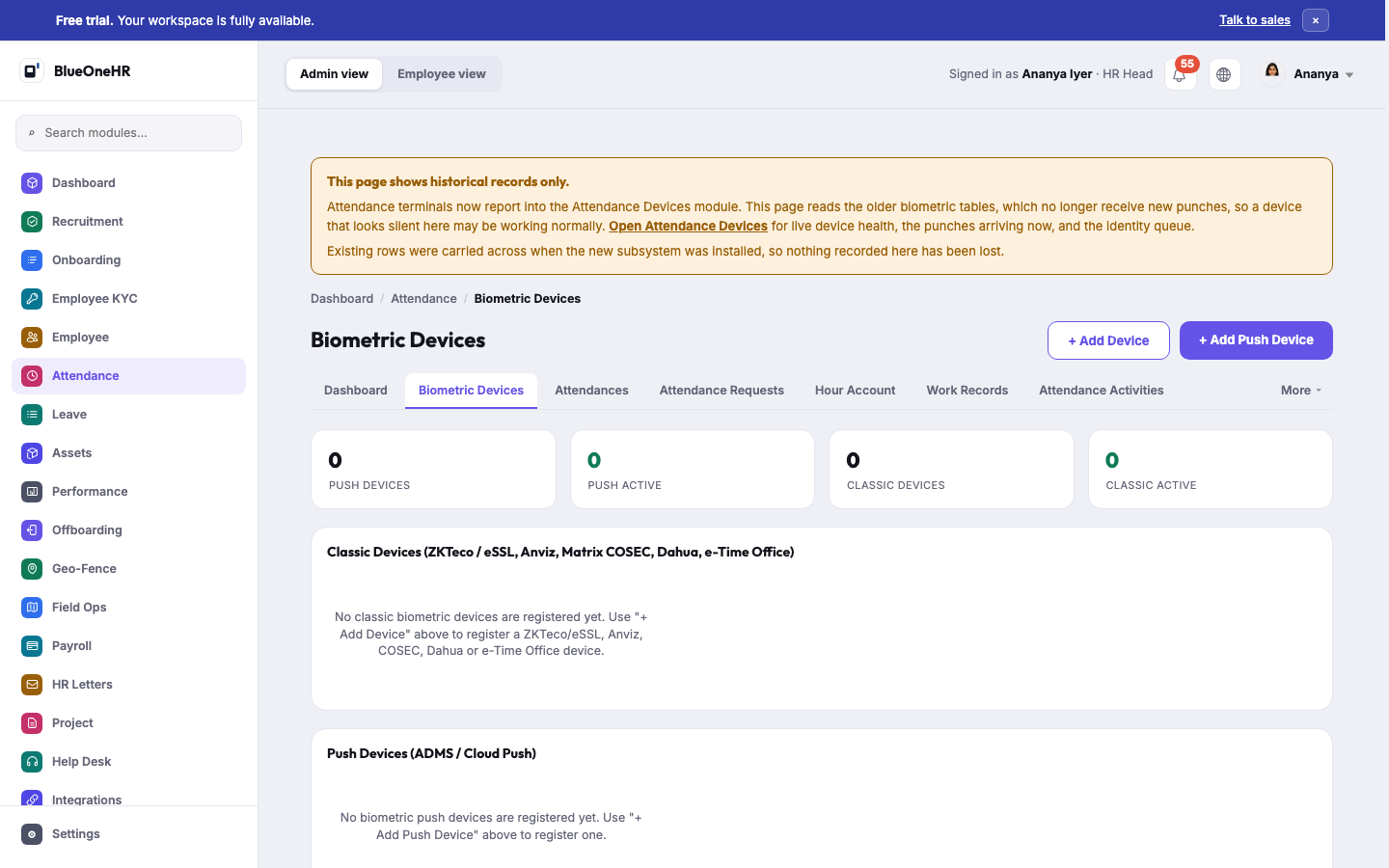Expand the Ananya user menu
The width and height of the screenshot is (1389, 868).
[x=1308, y=74]
